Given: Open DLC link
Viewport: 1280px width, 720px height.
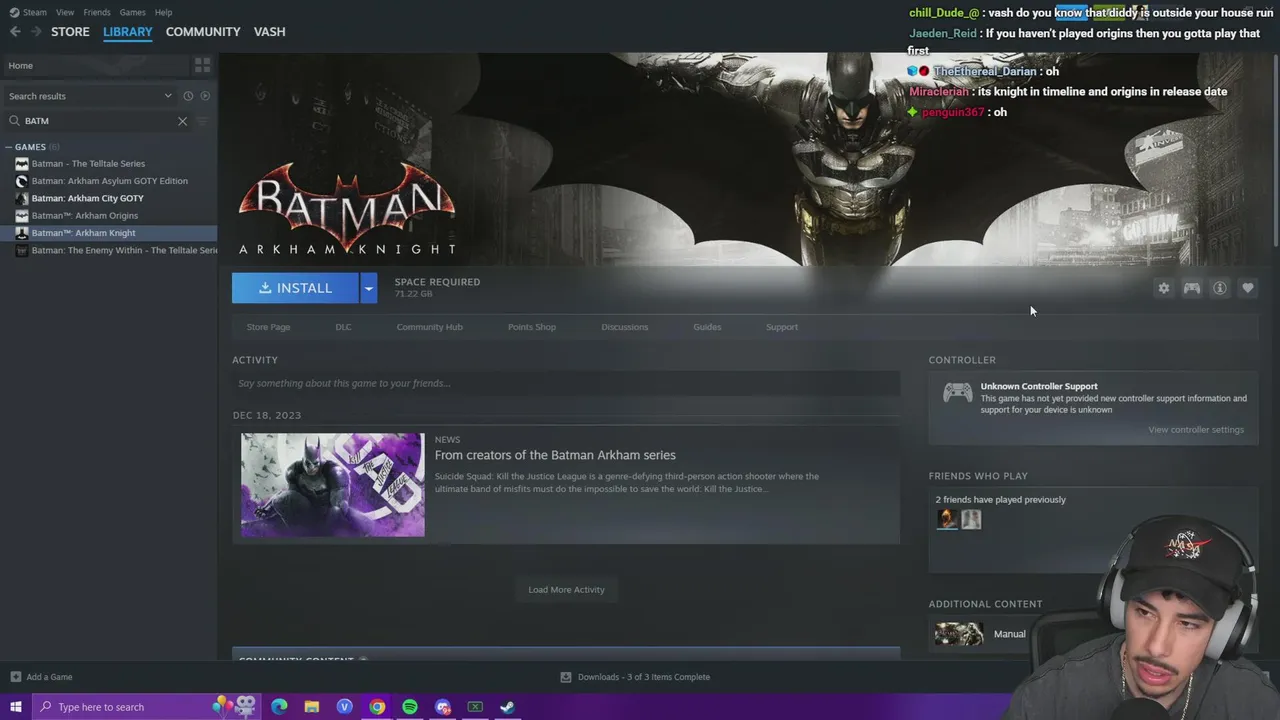Looking at the screenshot, I should 343,327.
